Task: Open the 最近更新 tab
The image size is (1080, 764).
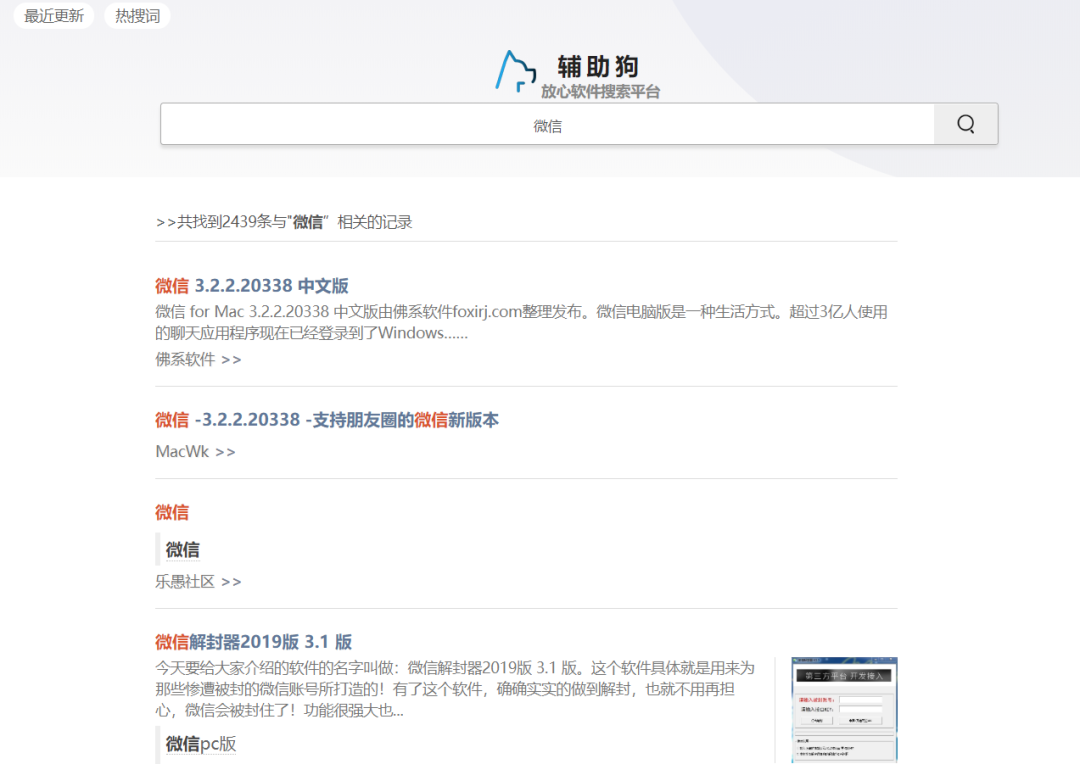Action: pos(54,16)
